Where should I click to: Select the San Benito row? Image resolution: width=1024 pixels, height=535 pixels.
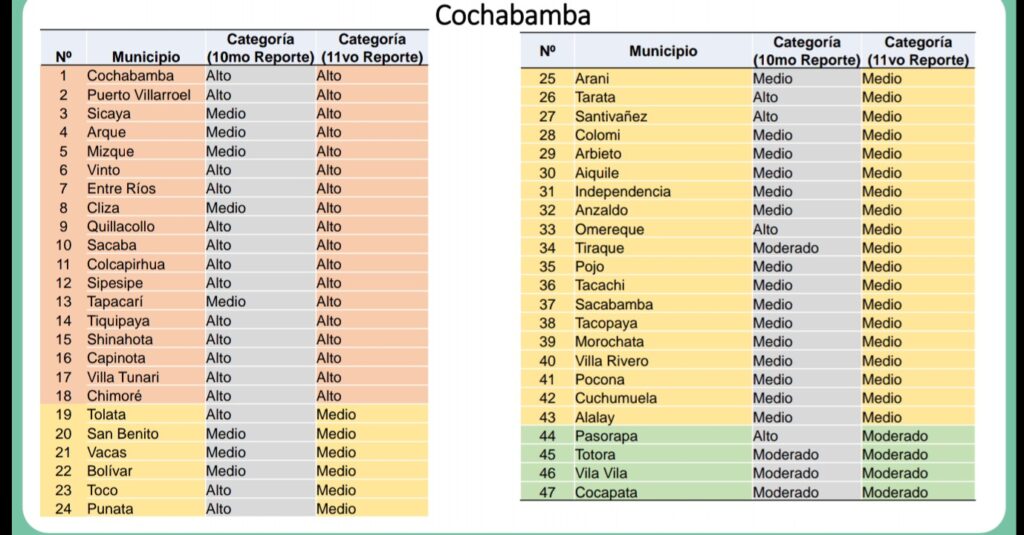click(122, 434)
